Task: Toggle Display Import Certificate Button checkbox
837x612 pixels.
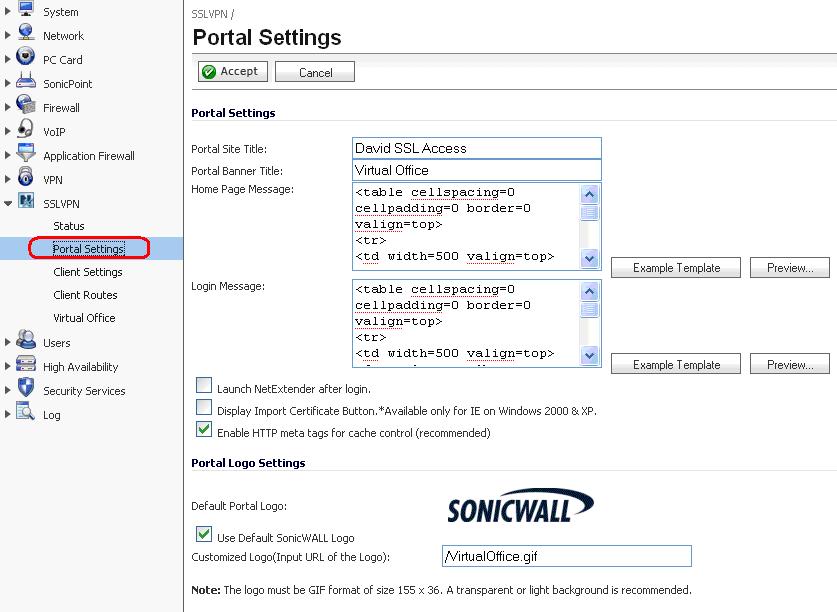Action: [204, 407]
